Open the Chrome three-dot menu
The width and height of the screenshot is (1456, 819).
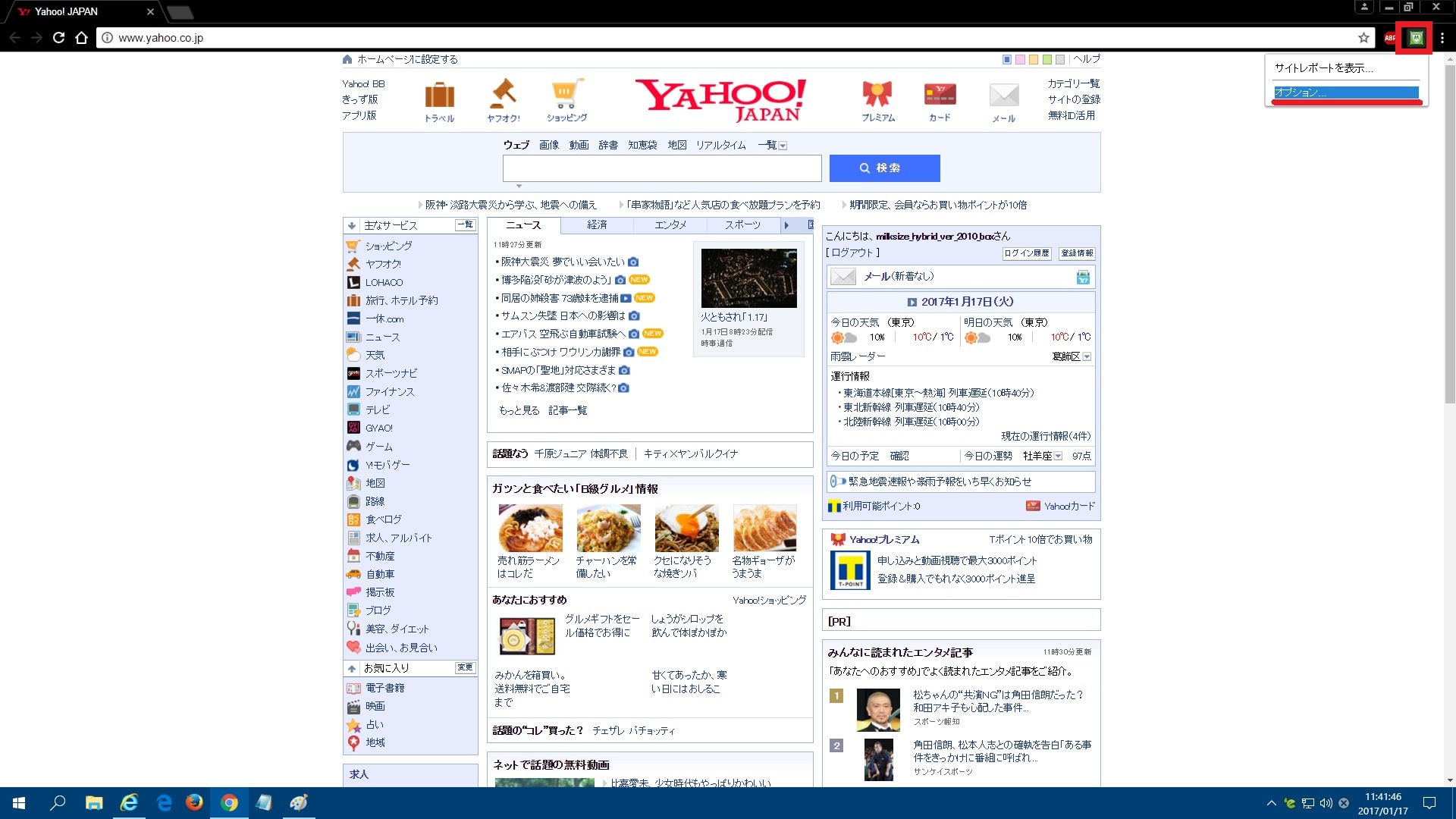coord(1442,38)
